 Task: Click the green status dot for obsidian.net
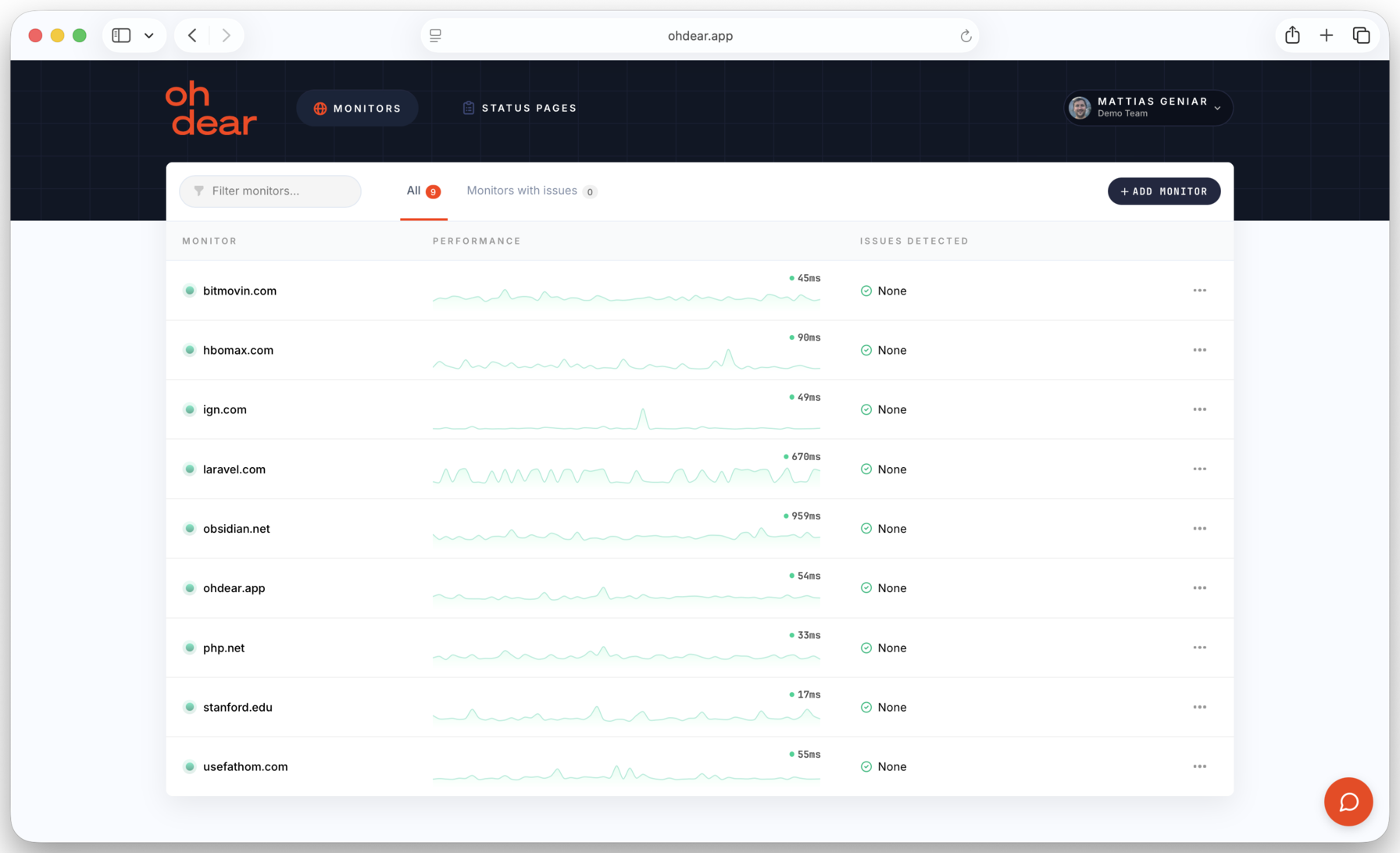tap(189, 529)
